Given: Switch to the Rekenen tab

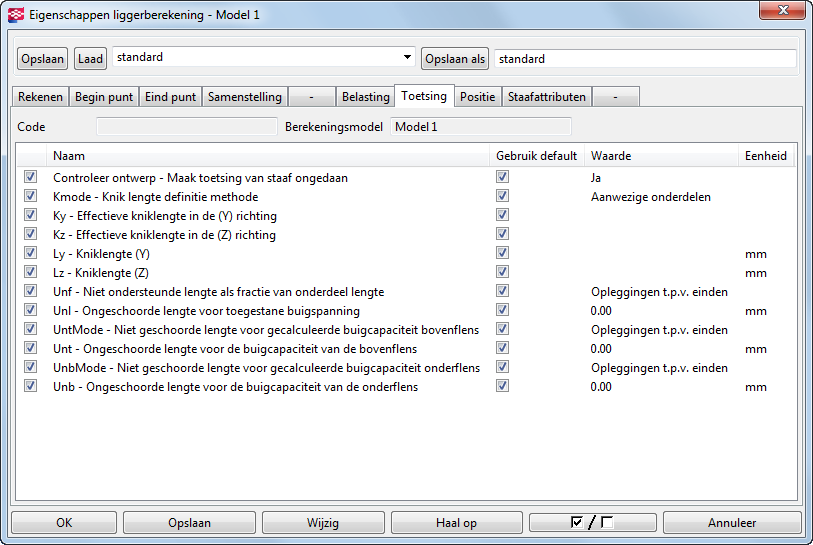Looking at the screenshot, I should coord(40,96).
